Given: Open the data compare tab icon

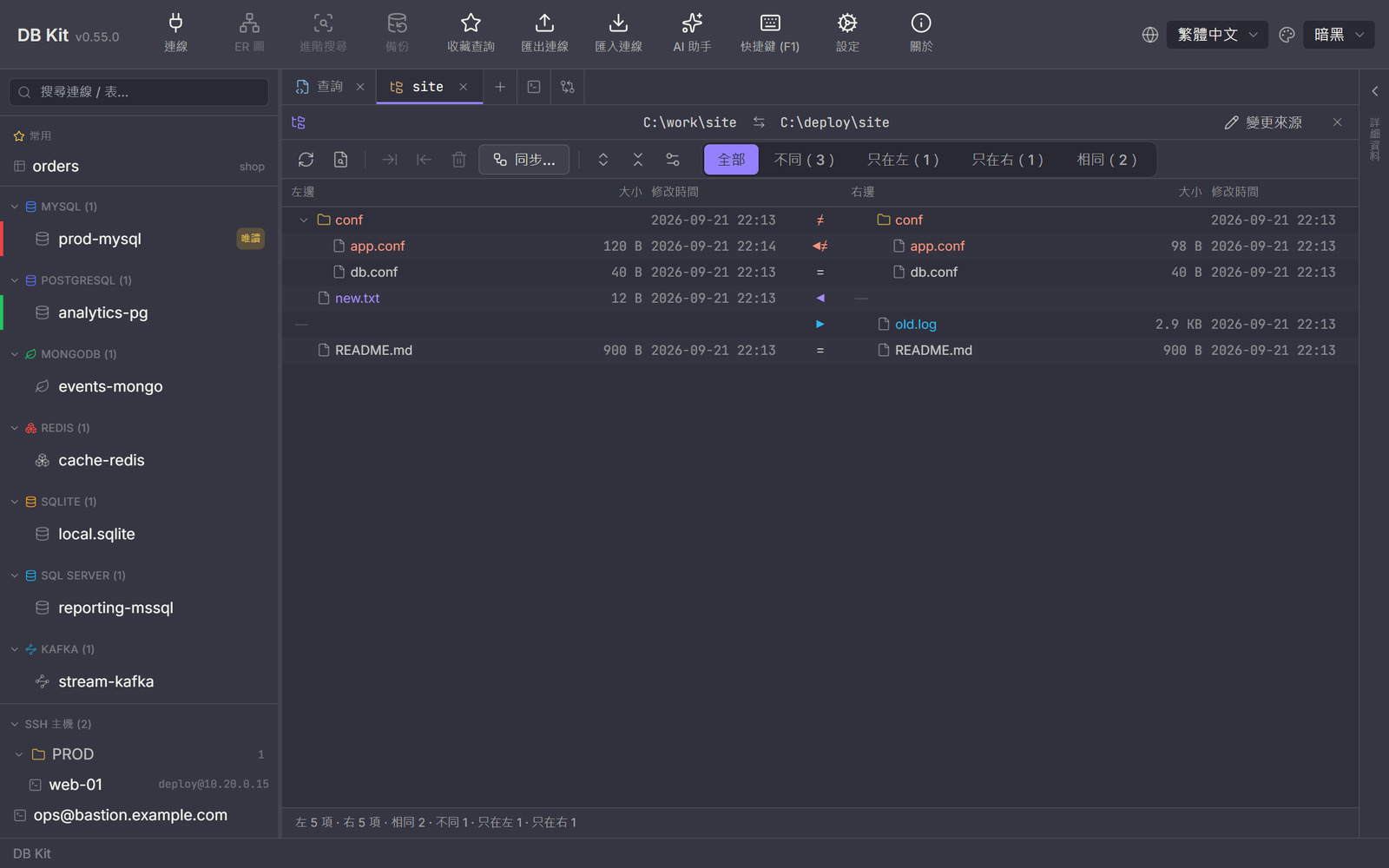Looking at the screenshot, I should point(568,87).
